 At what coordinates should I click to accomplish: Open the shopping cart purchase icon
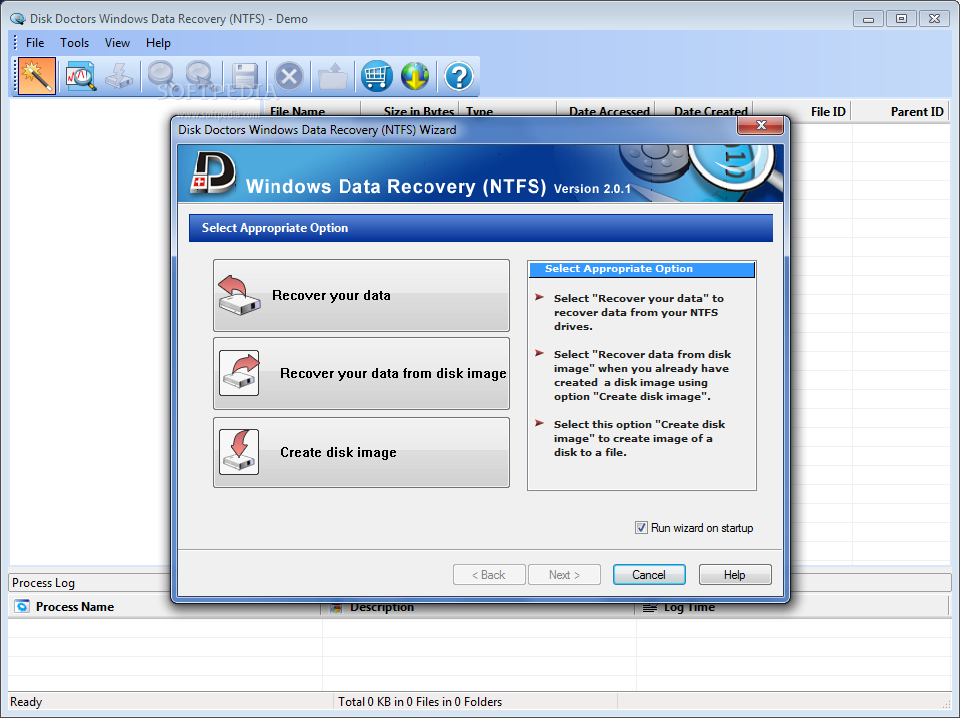[x=377, y=76]
